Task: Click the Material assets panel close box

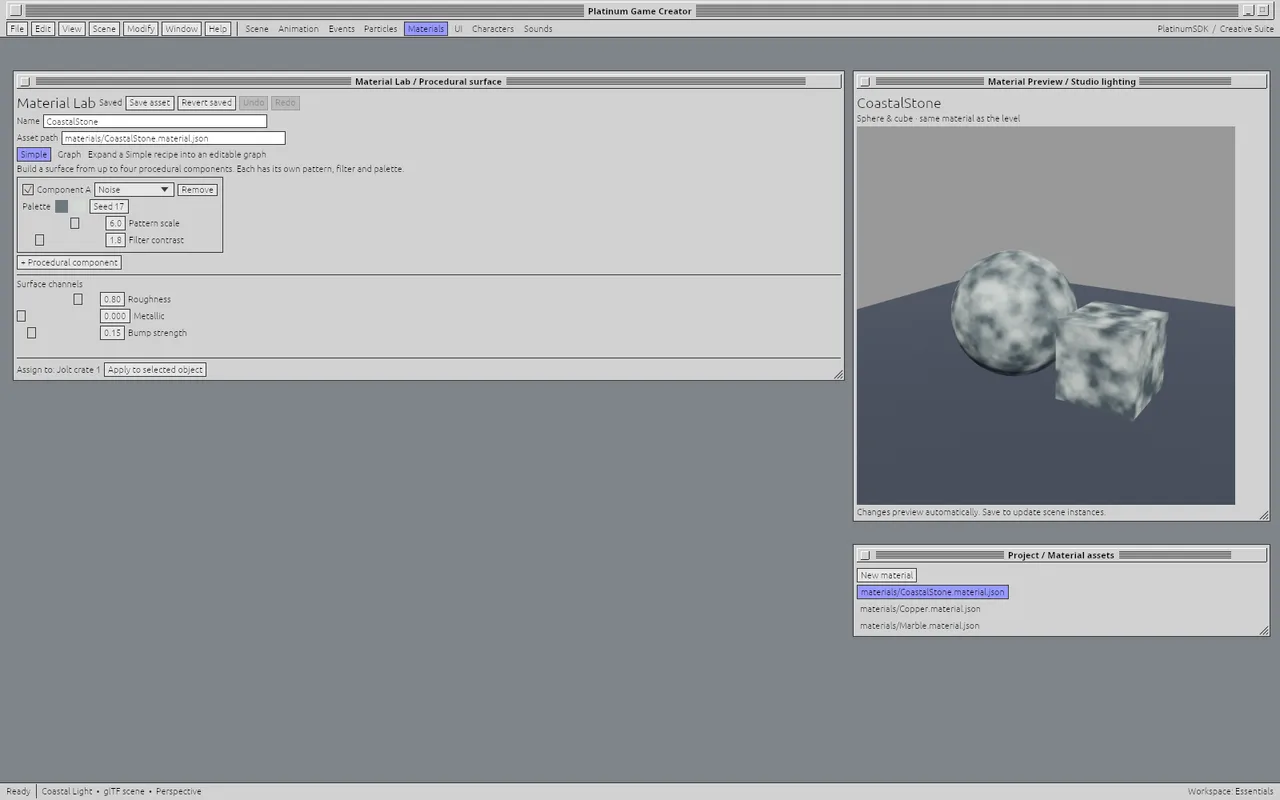Action: tap(865, 555)
